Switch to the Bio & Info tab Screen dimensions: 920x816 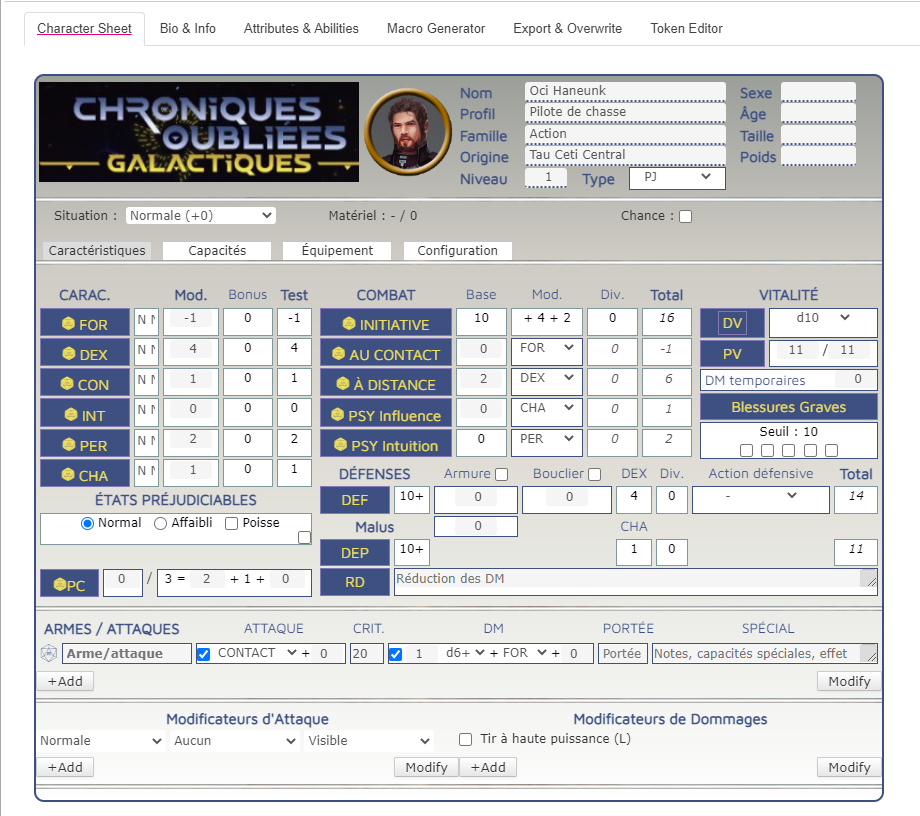pyautogui.click(x=187, y=28)
